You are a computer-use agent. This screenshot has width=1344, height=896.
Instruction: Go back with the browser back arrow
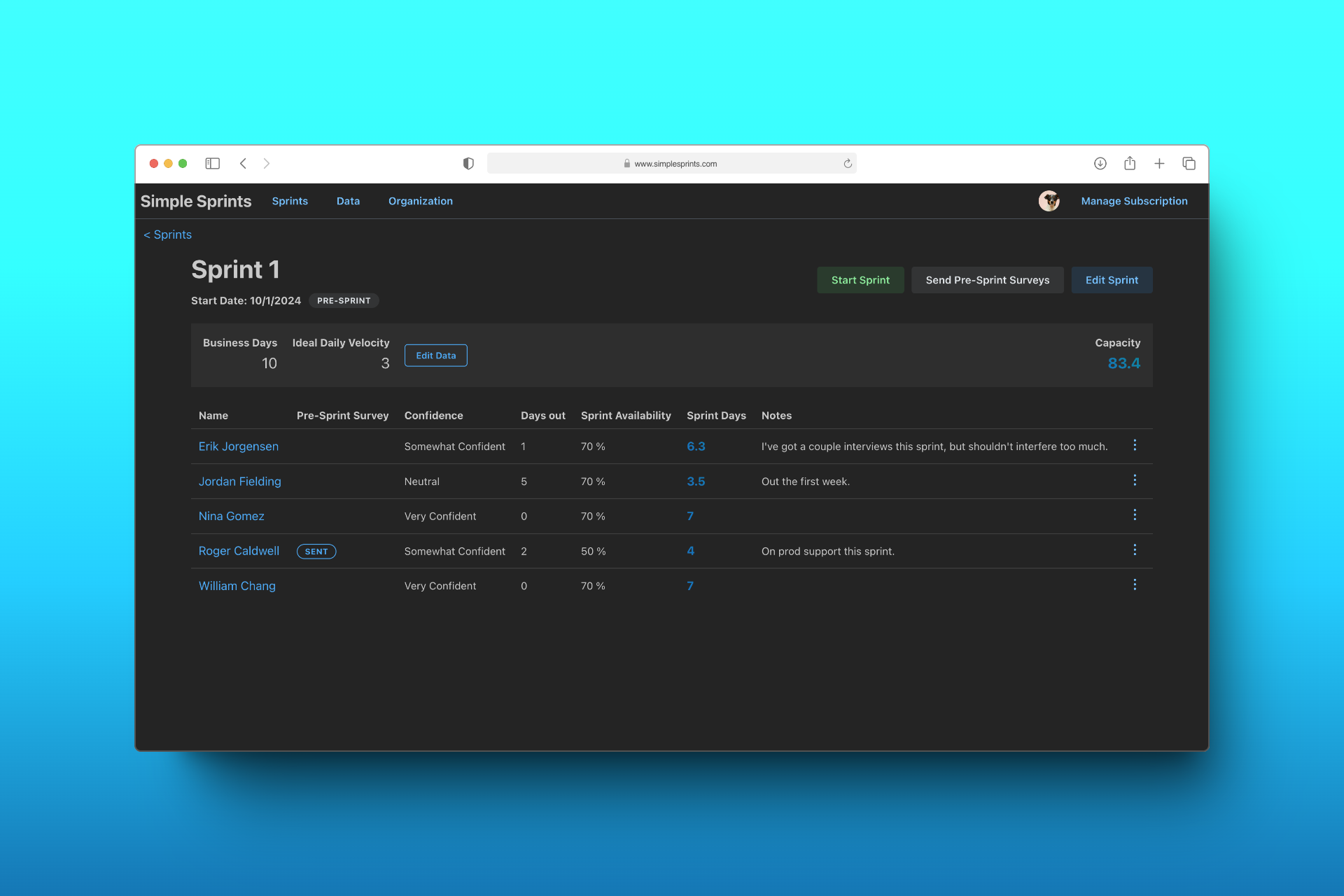243,163
